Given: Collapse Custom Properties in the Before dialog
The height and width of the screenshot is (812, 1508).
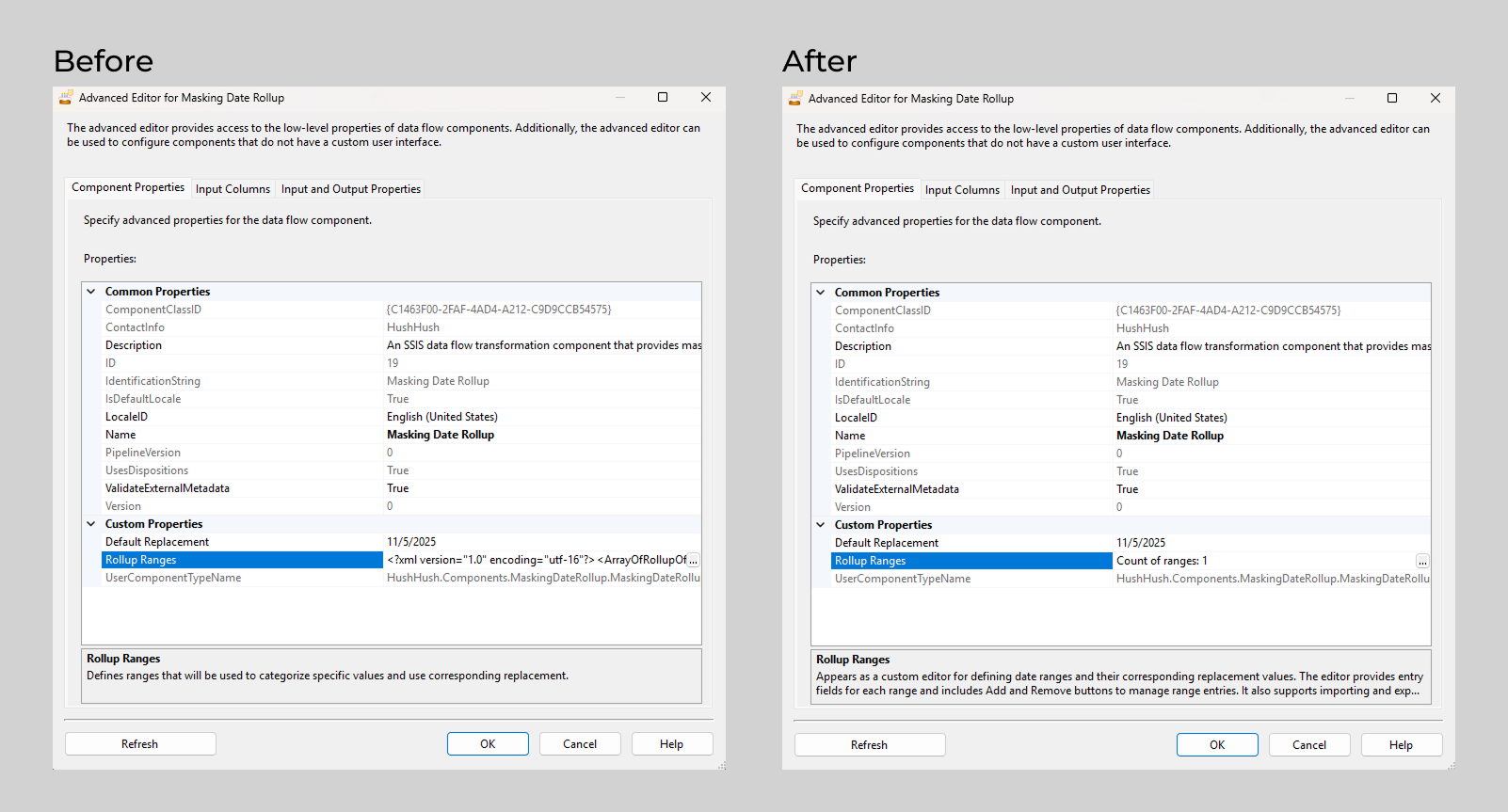Looking at the screenshot, I should pyautogui.click(x=91, y=524).
